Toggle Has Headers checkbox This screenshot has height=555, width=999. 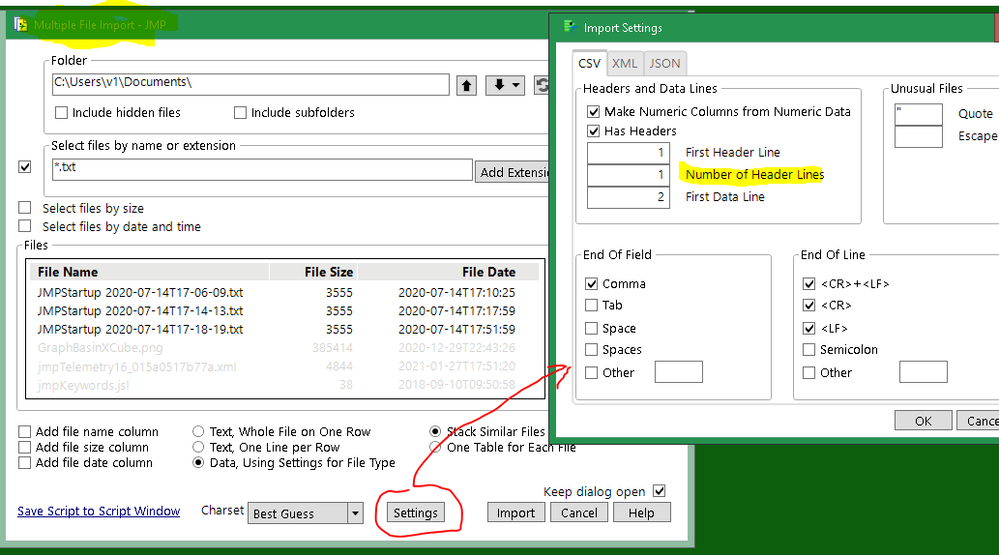tap(593, 131)
